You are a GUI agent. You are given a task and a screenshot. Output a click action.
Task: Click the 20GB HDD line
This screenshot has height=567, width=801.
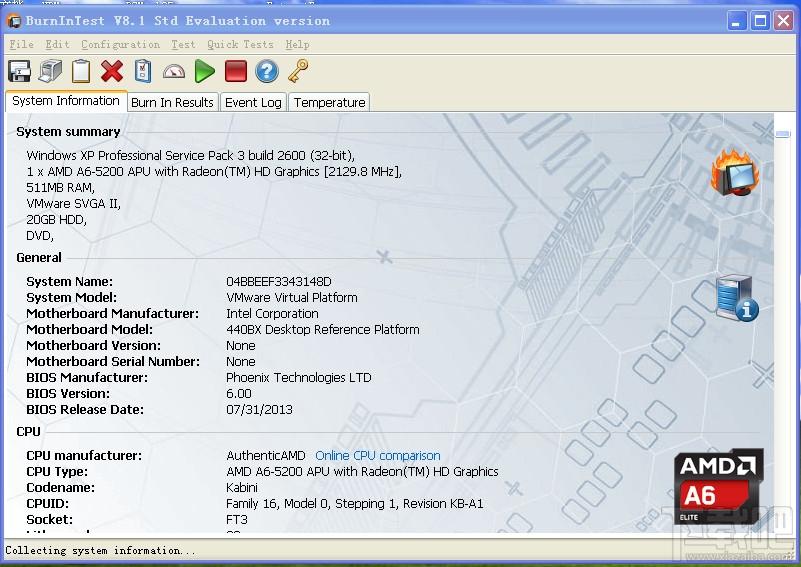[x=56, y=220]
